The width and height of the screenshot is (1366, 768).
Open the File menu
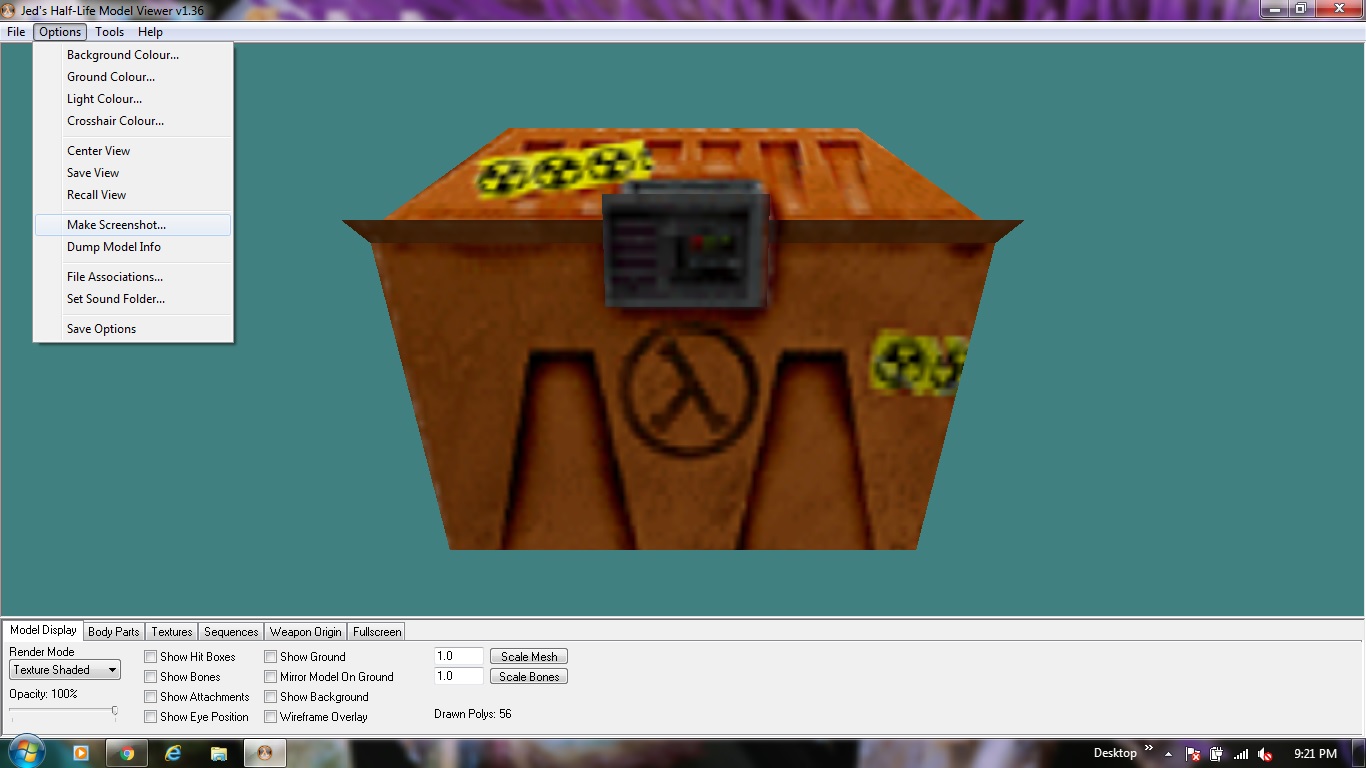pos(16,32)
